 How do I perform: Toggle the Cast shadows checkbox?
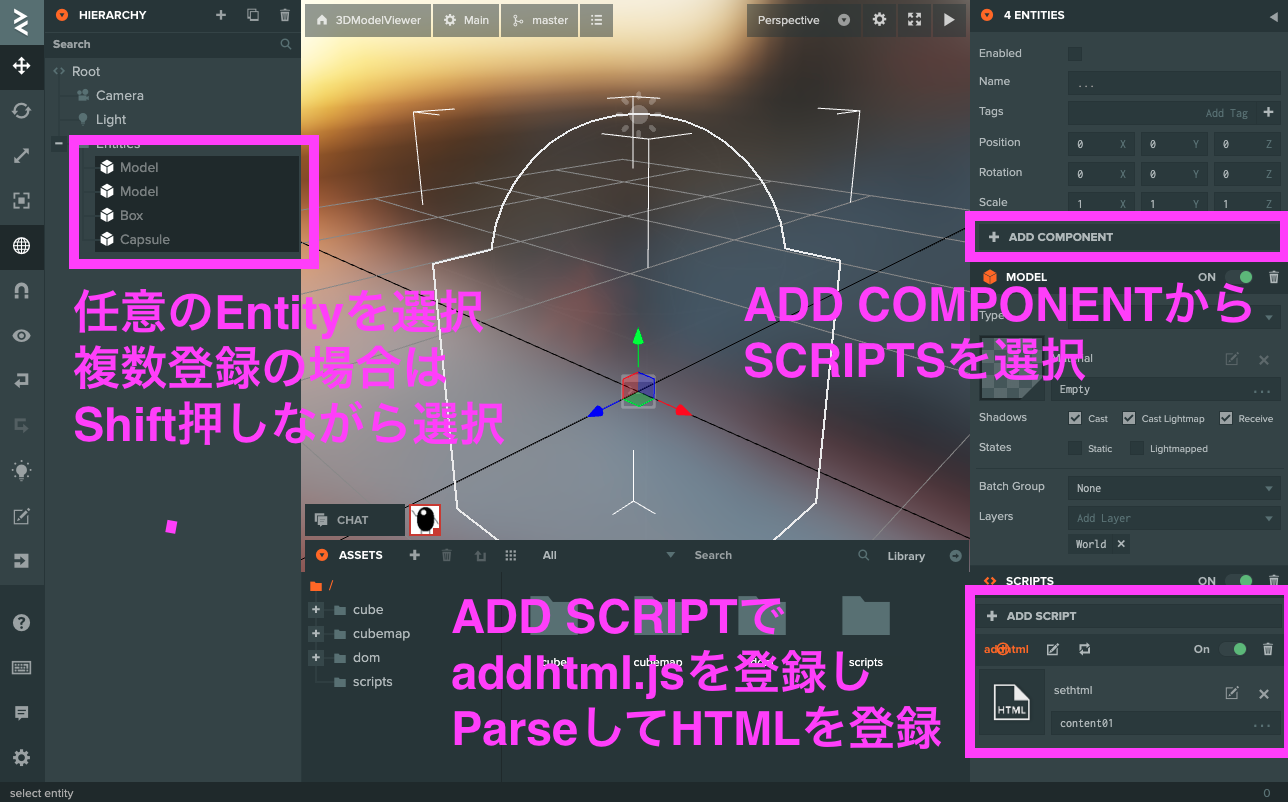pyautogui.click(x=1075, y=418)
